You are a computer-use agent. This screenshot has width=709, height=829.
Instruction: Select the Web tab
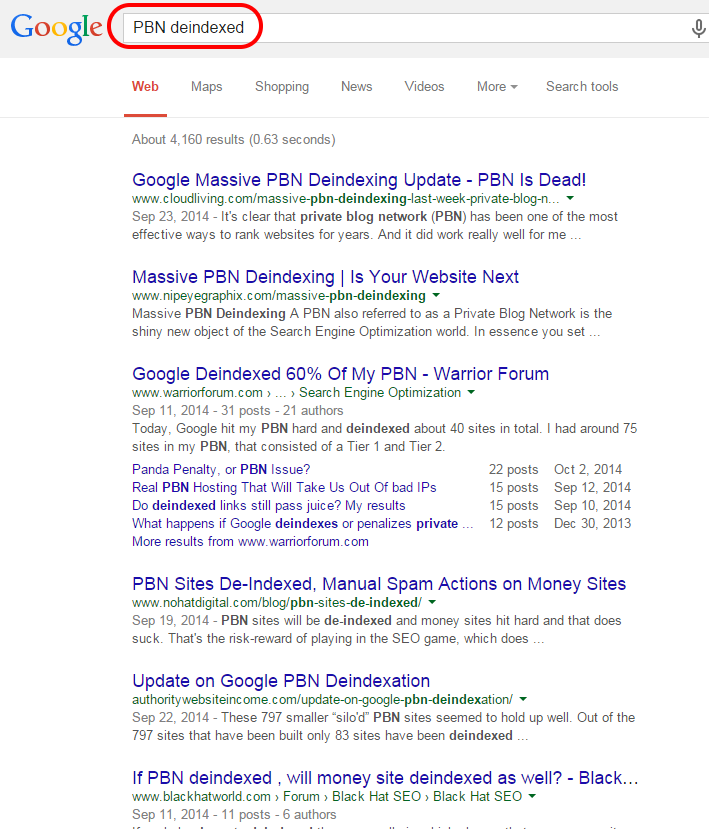tap(145, 87)
